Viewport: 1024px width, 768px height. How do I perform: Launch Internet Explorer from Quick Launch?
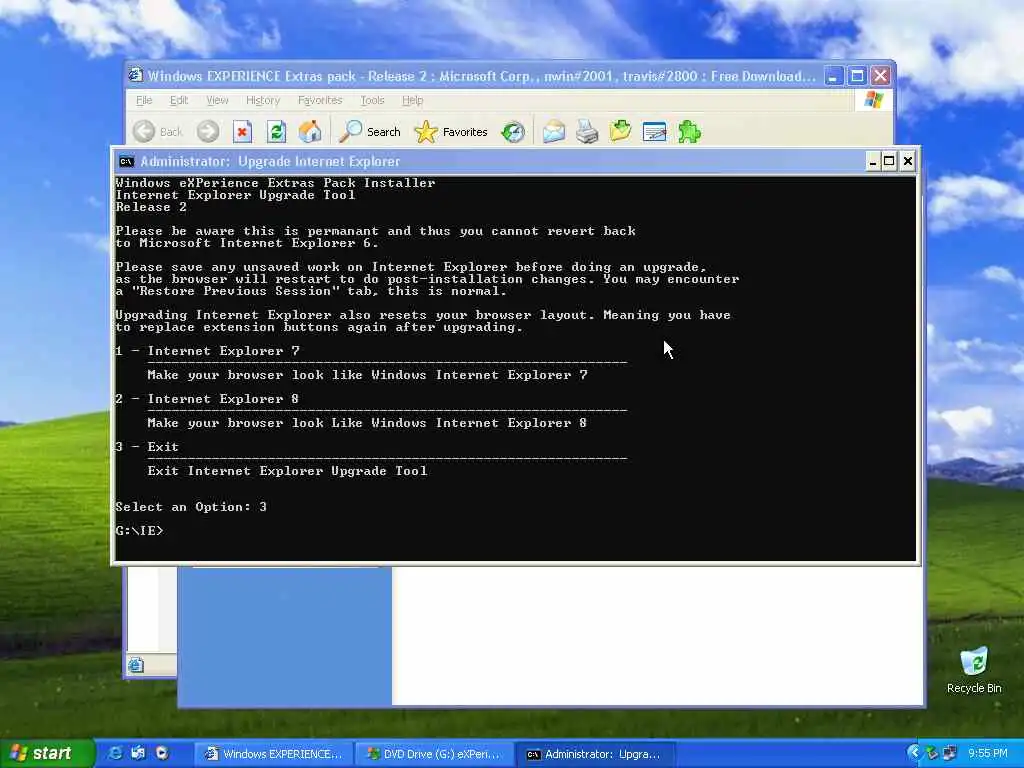click(x=115, y=753)
